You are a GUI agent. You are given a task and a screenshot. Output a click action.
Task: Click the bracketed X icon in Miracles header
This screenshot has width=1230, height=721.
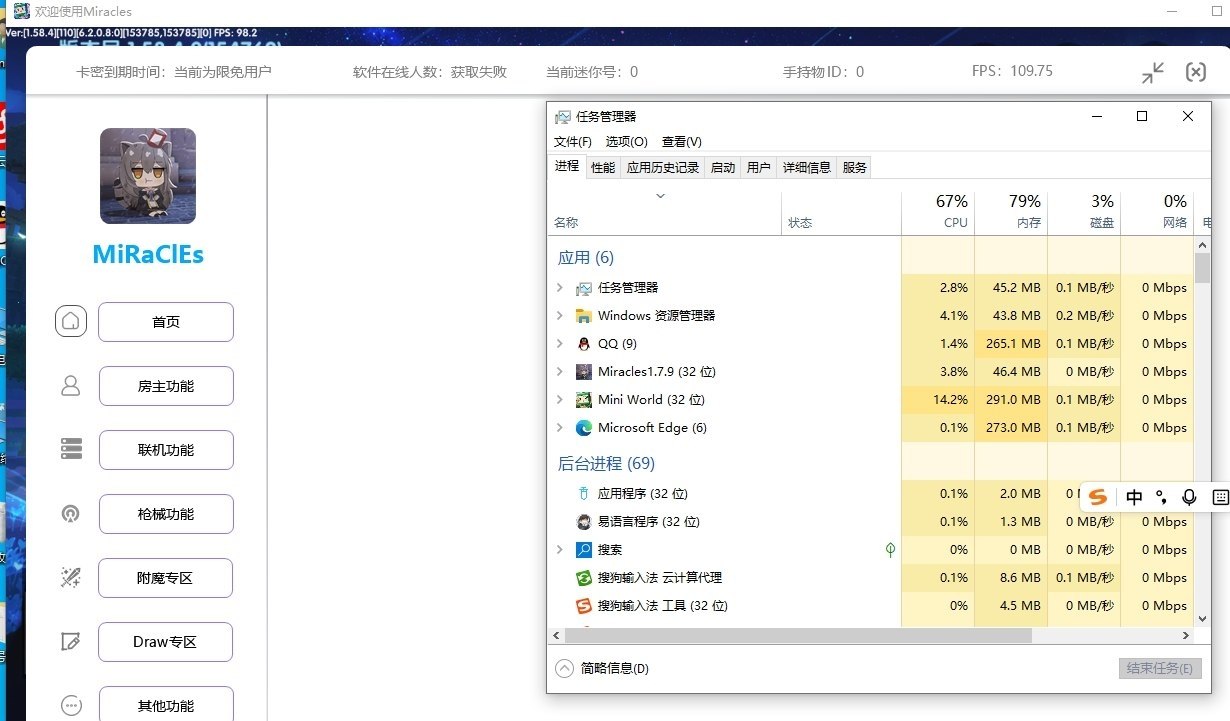[x=1196, y=72]
